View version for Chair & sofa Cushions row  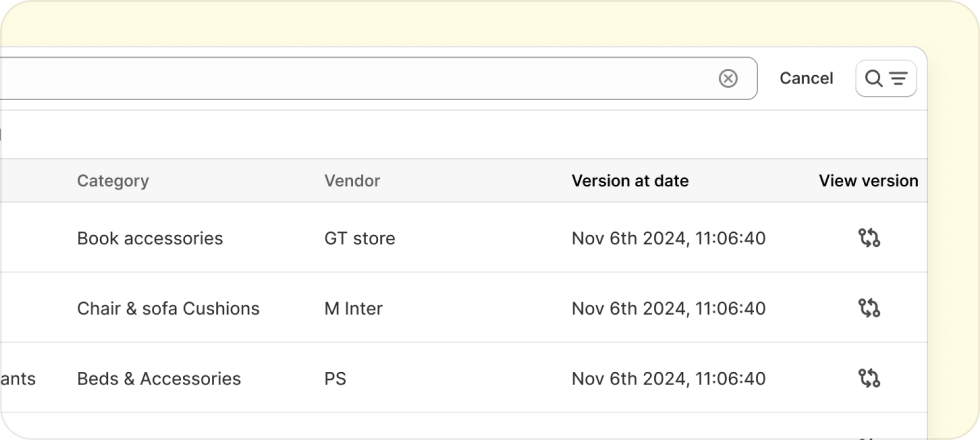869,308
